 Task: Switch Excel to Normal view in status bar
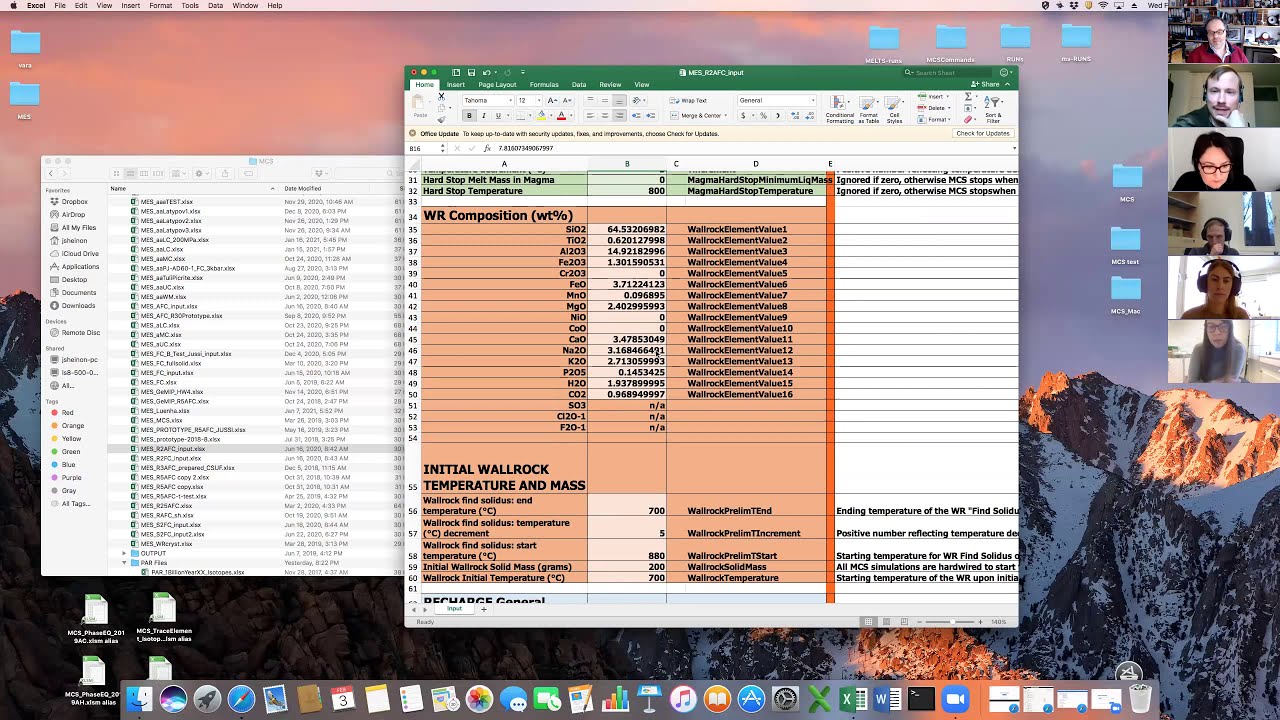(x=869, y=622)
